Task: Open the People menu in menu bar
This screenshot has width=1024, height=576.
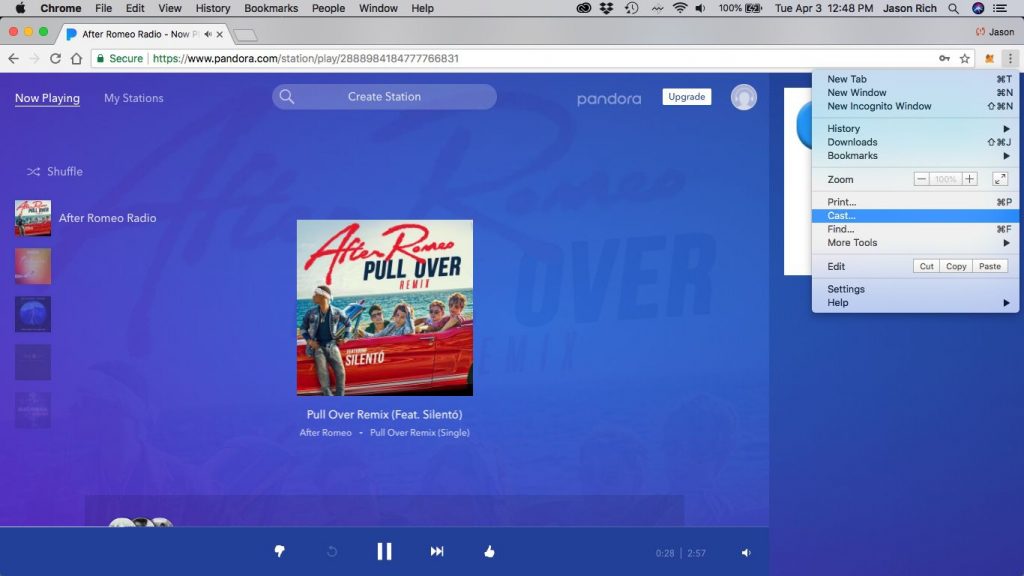Action: [x=328, y=8]
